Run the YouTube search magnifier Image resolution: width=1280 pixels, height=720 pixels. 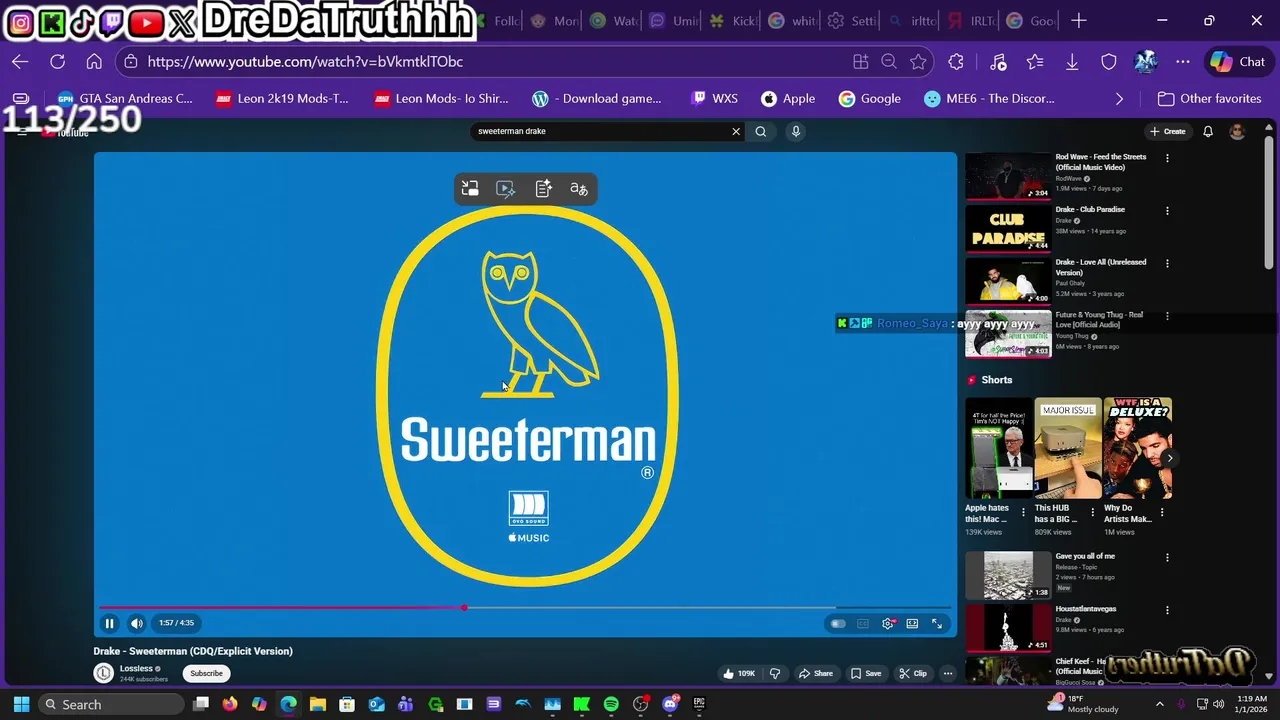[x=761, y=131]
